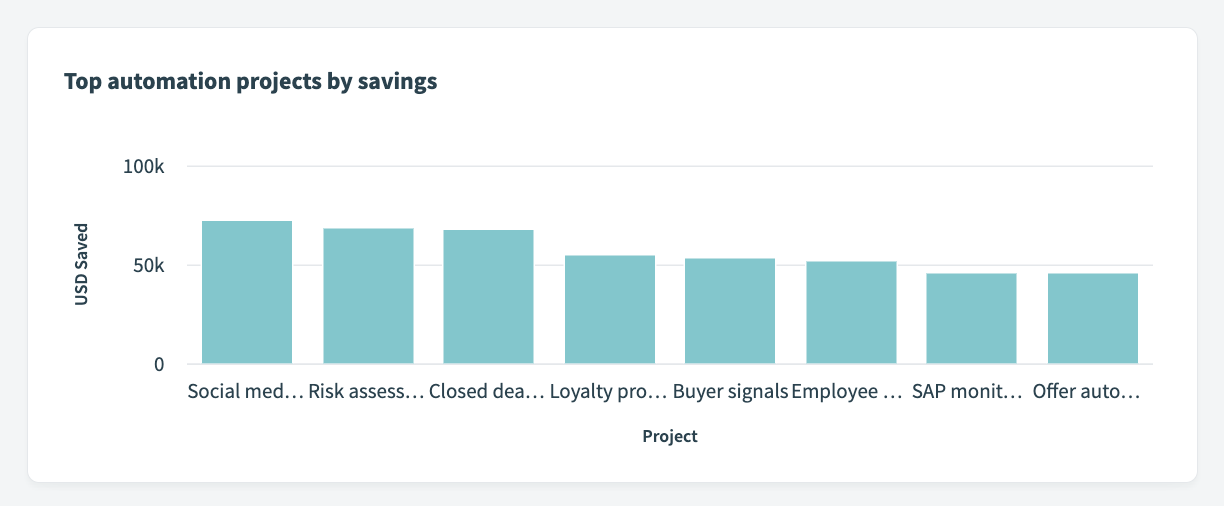The image size is (1224, 506).
Task: Click the "Risk assess…" axis label
Action: point(366,392)
